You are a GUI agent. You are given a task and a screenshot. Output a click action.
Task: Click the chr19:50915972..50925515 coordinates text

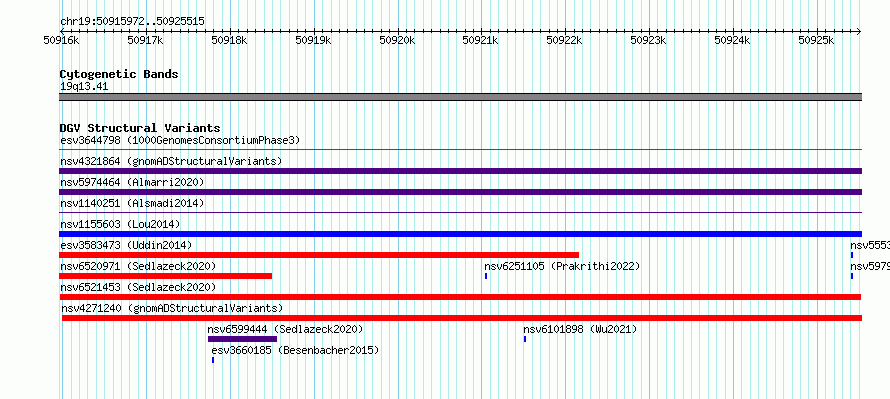click(132, 22)
